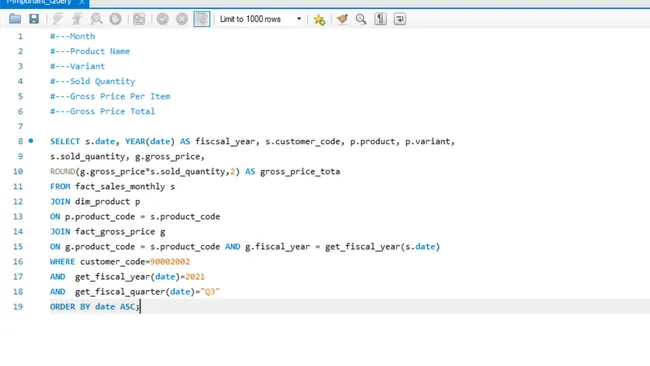The image size is (650, 366).
Task: Click the "Q3" string on line 18
Action: (x=210, y=291)
